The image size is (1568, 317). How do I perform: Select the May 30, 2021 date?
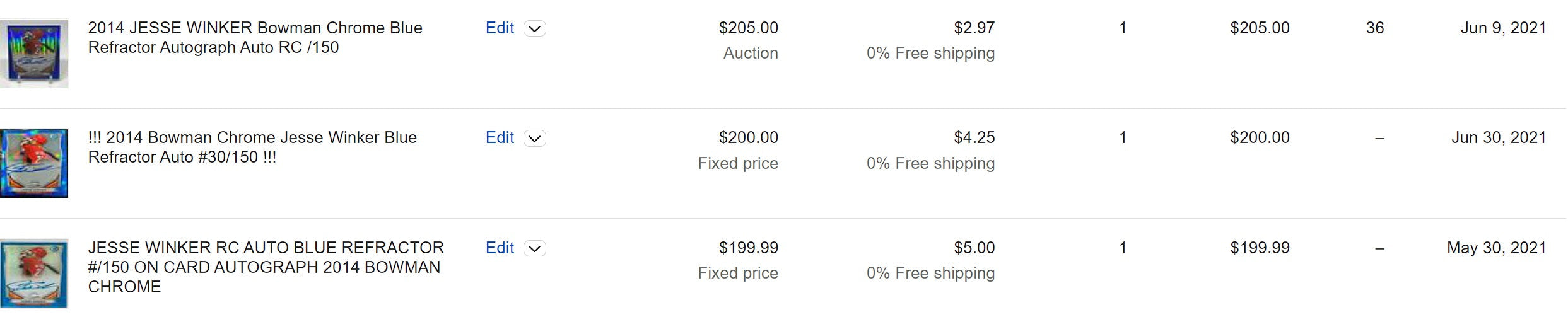[x=1496, y=248]
